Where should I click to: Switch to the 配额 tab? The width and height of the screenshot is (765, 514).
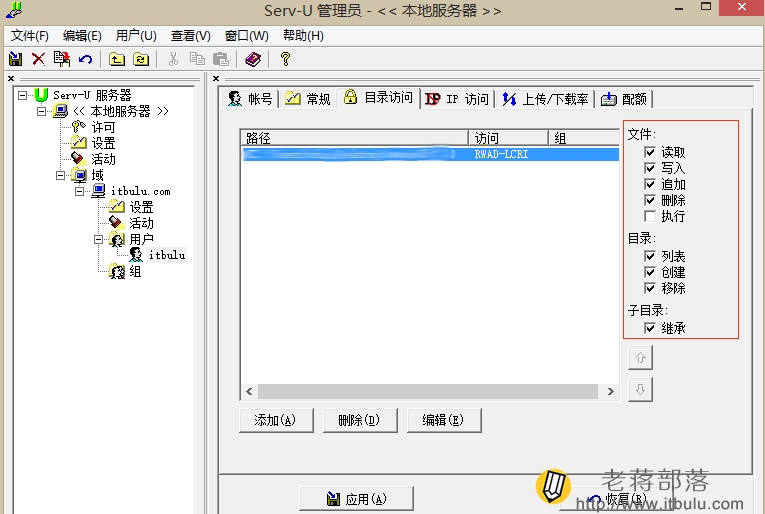tap(624, 99)
